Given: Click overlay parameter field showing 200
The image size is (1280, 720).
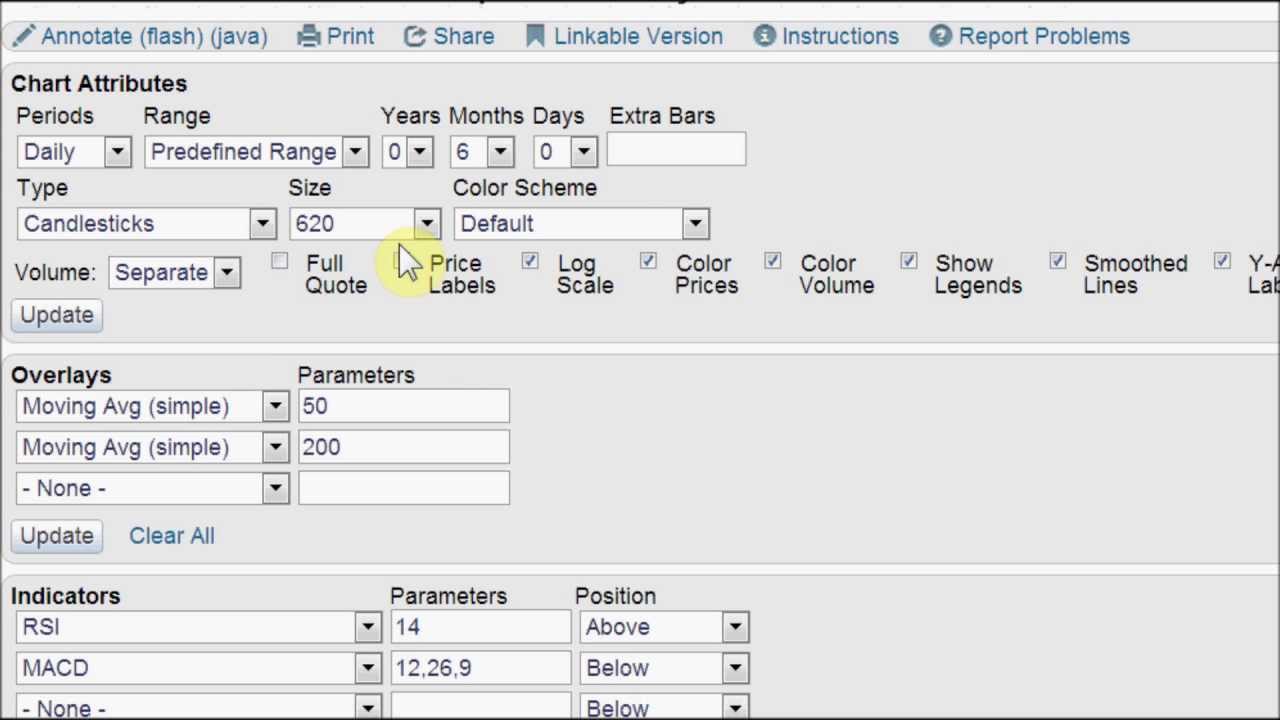Looking at the screenshot, I should coord(404,447).
